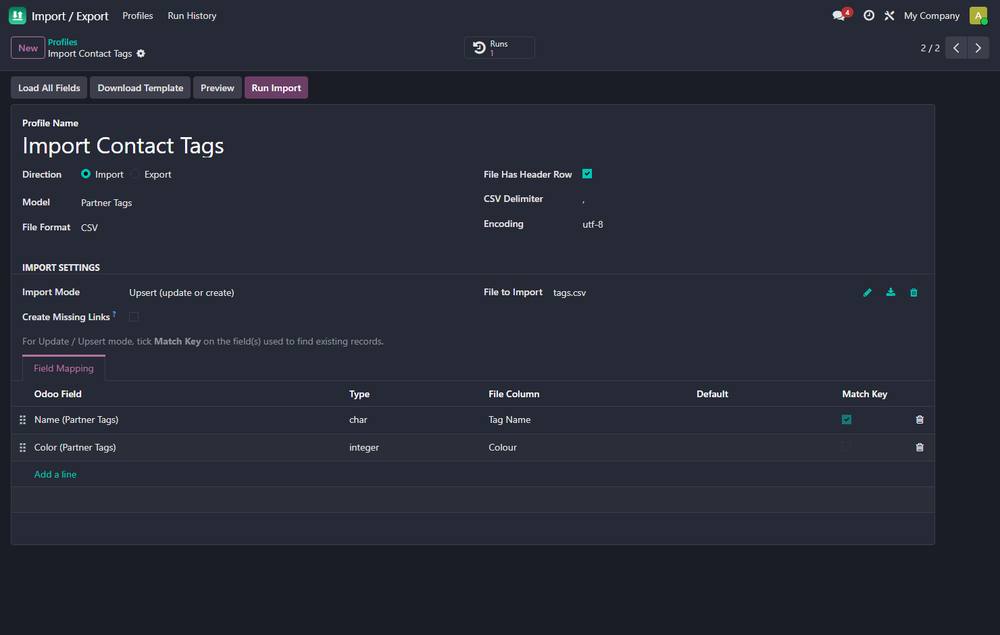The width and height of the screenshot is (1000, 635).
Task: Open the Profiles menu
Action: pos(138,15)
